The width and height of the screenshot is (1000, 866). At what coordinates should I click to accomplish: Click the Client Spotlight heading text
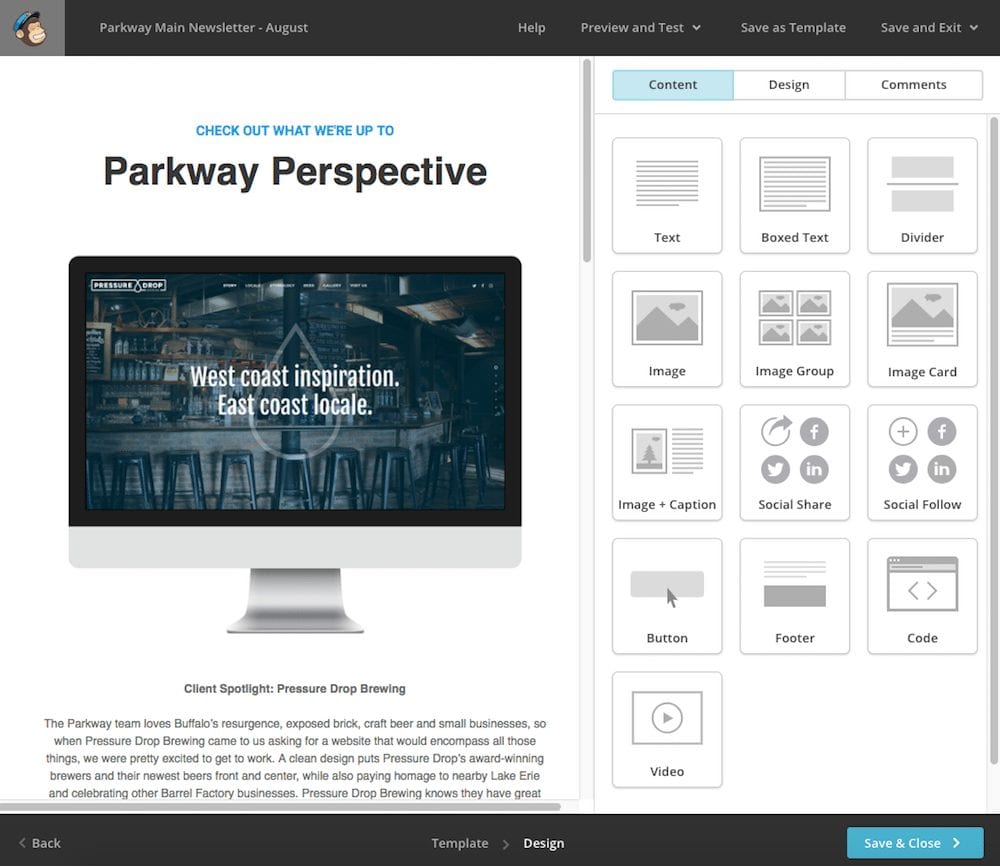pos(295,689)
